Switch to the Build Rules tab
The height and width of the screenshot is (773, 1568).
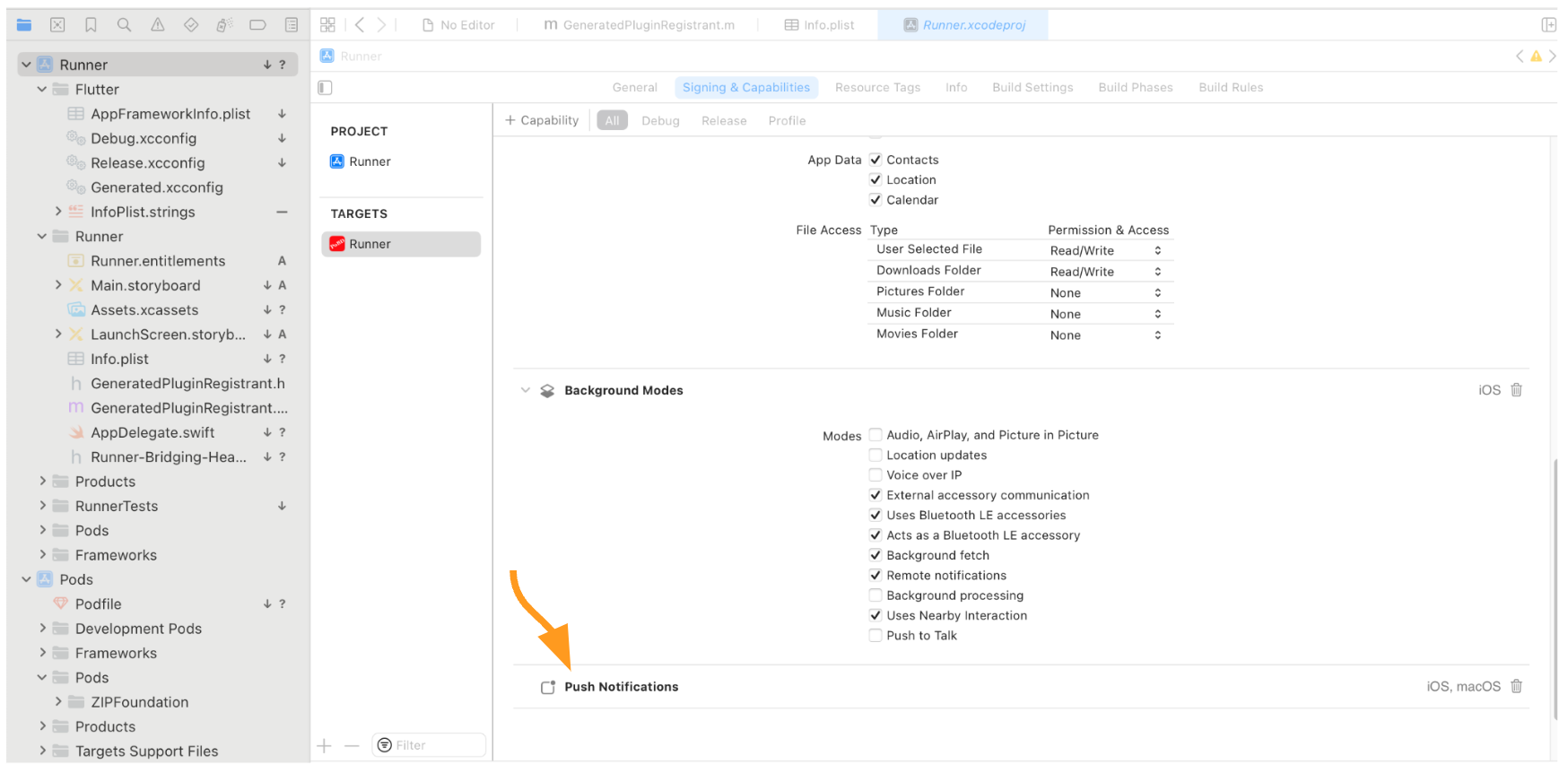tap(1231, 87)
